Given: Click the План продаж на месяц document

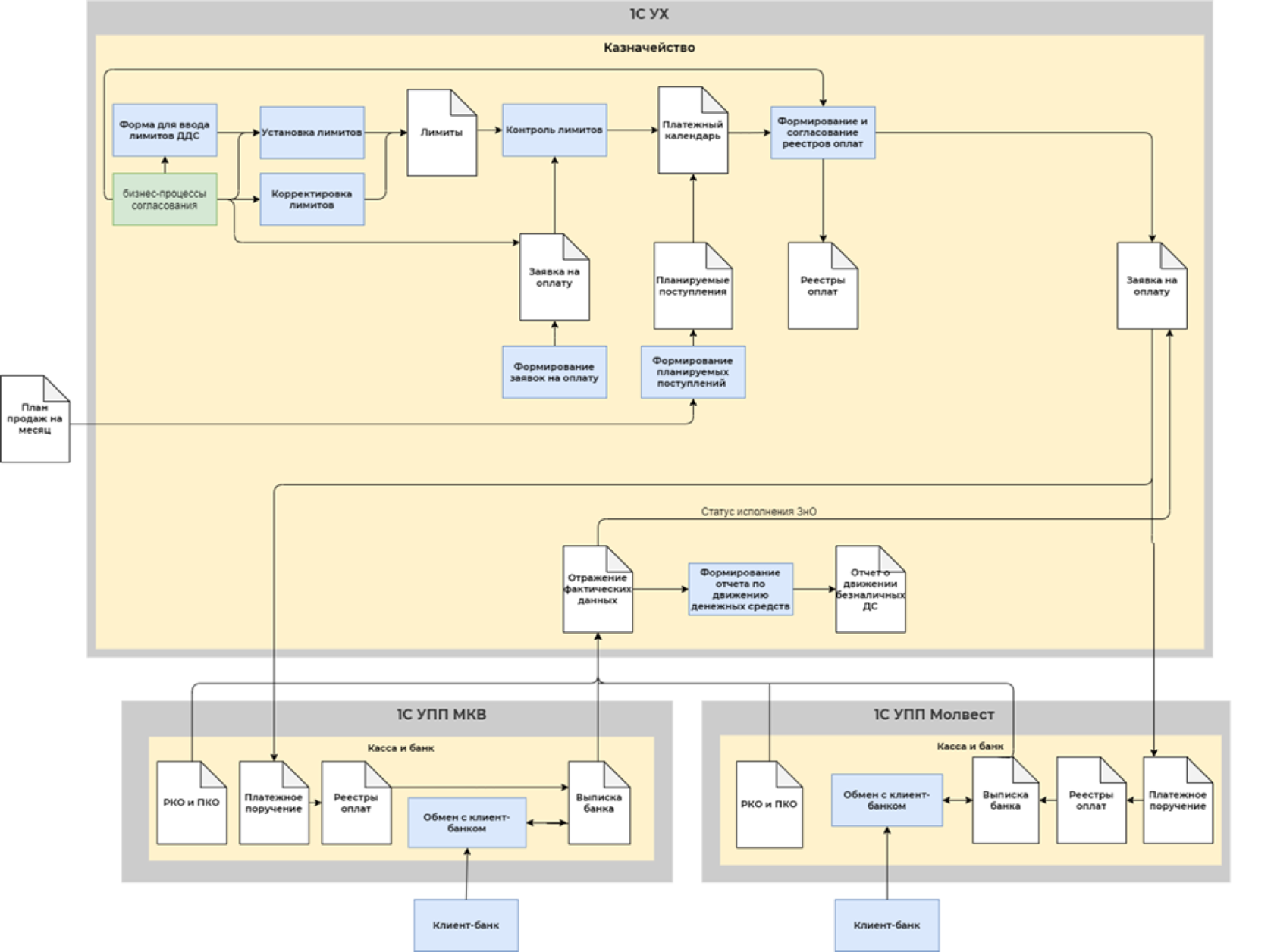Looking at the screenshot, I should [x=35, y=419].
